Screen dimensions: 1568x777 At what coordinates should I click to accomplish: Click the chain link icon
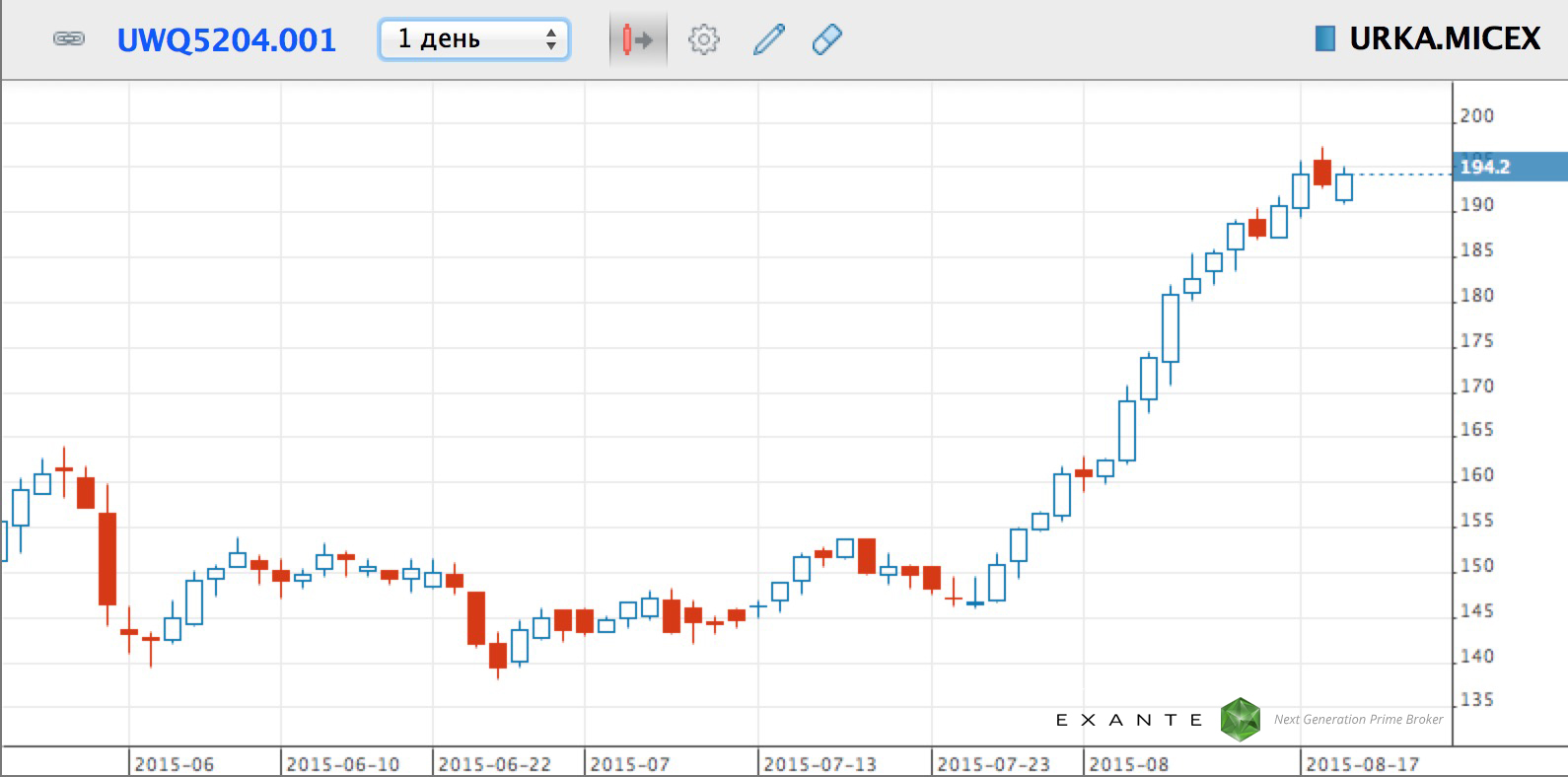[68, 39]
